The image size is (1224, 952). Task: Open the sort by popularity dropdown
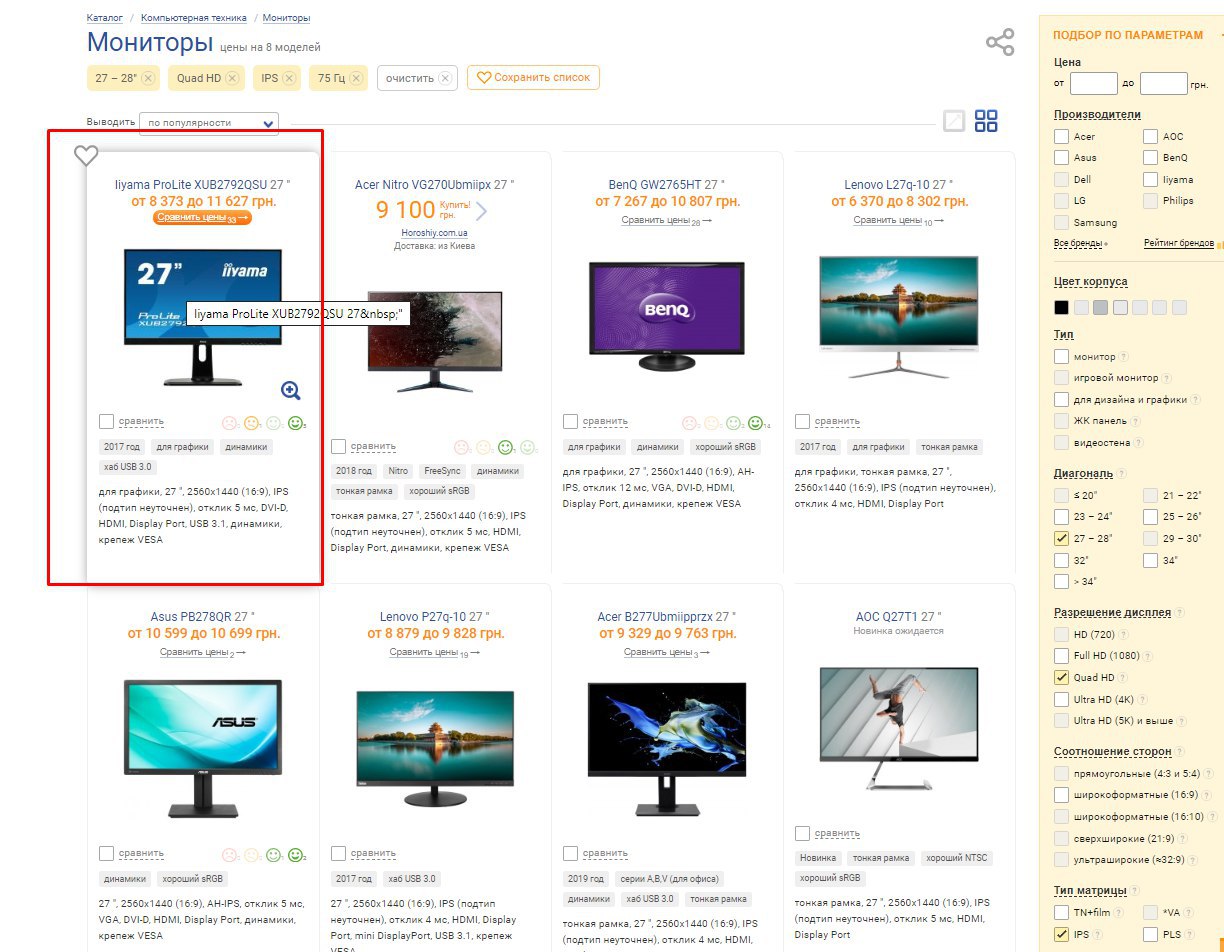(x=209, y=123)
